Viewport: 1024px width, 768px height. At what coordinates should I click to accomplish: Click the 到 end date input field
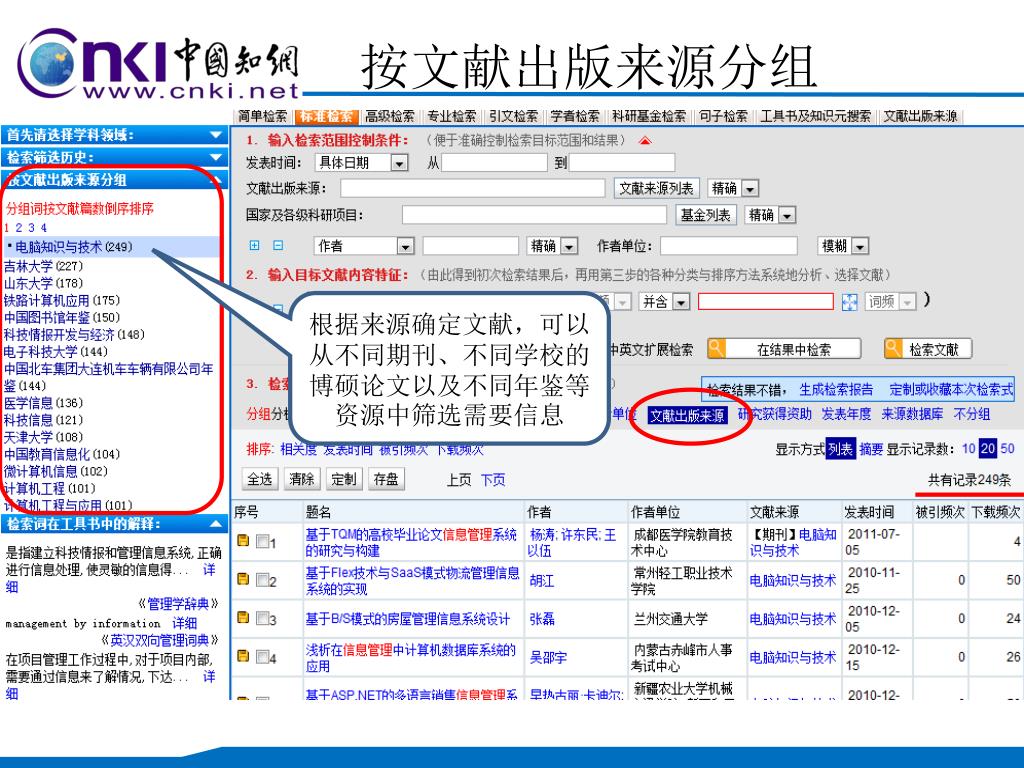(x=622, y=163)
